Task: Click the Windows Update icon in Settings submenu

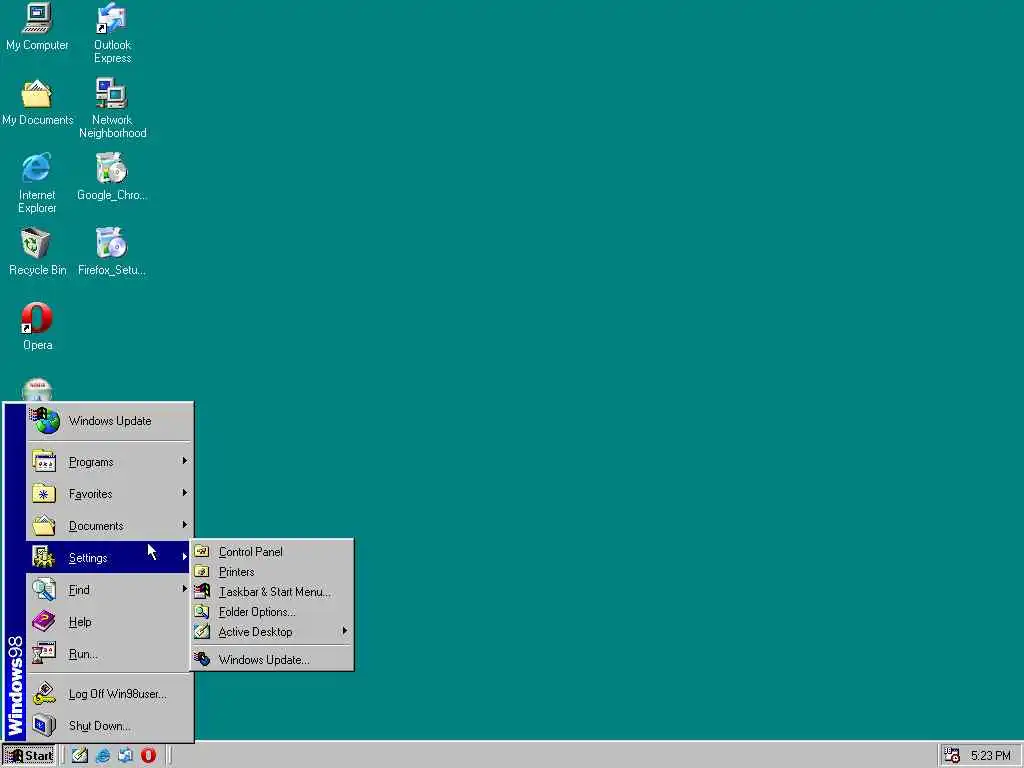Action: click(202, 659)
